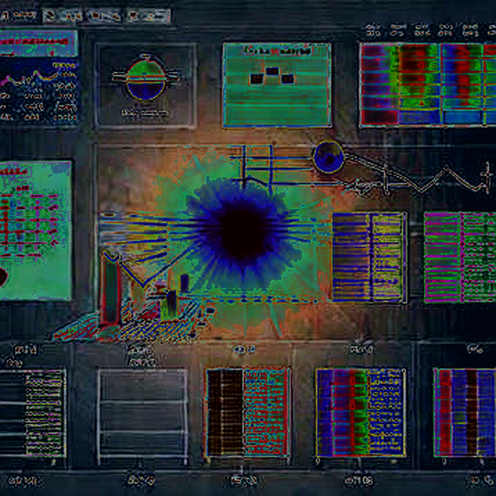Click the middle raised black block in the green panel
Image resolution: width=496 pixels, height=496 pixels.
click(x=272, y=71)
